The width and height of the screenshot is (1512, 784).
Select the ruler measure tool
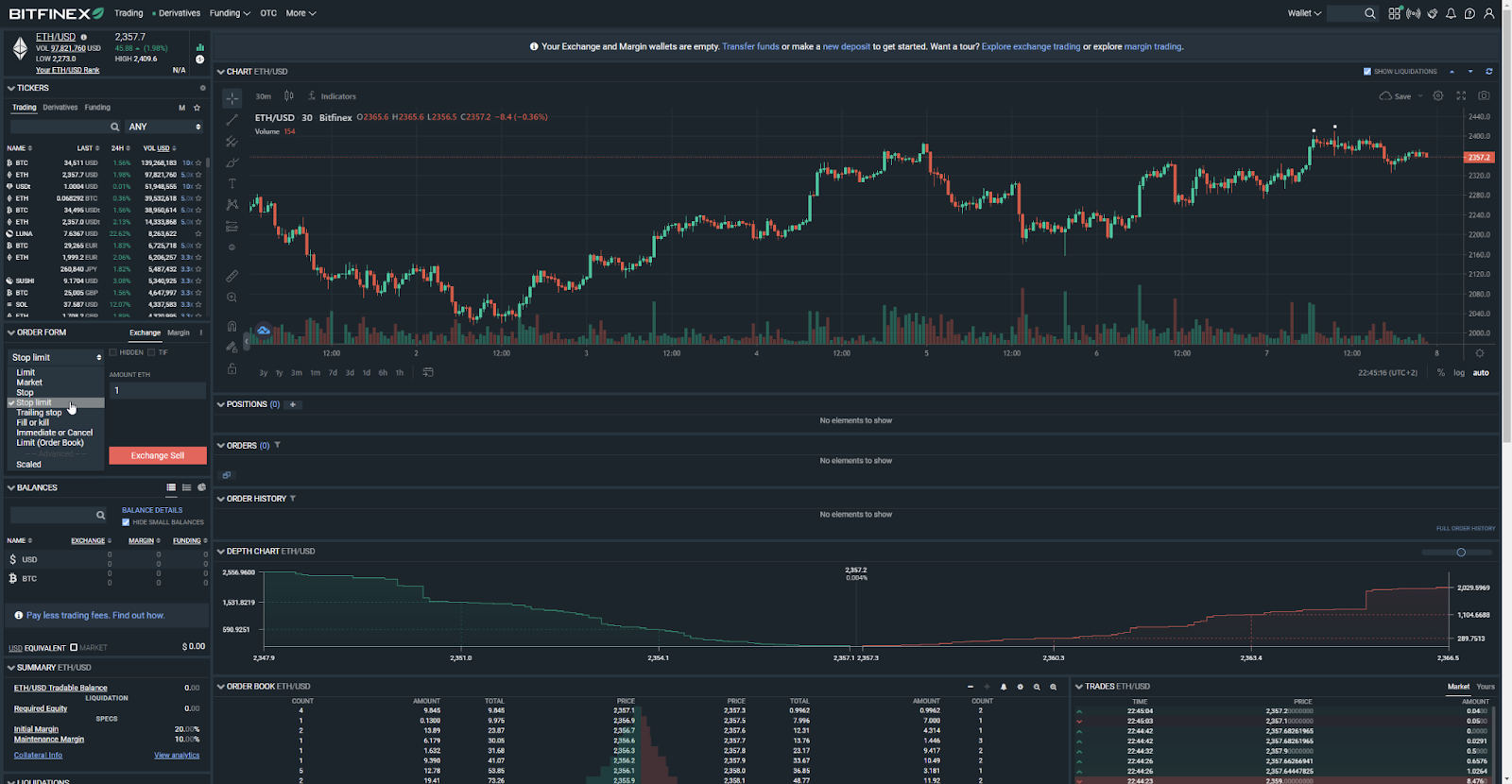pos(232,276)
